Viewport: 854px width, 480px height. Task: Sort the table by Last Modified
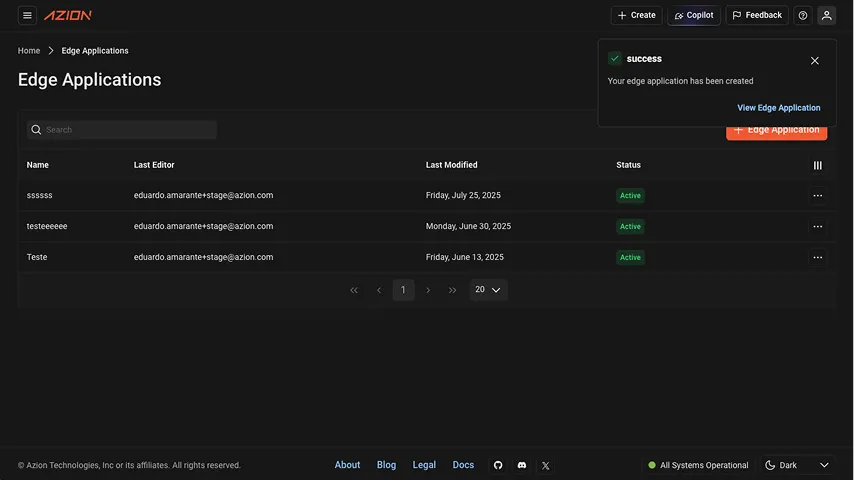pos(451,165)
